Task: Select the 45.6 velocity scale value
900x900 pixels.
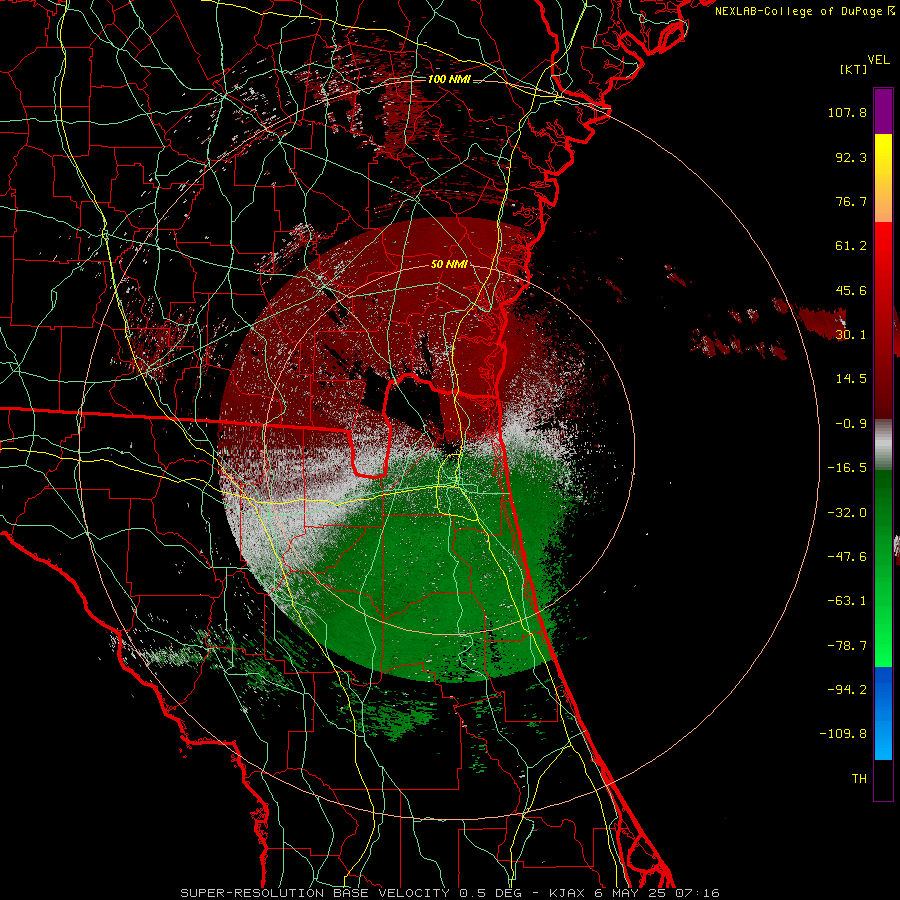Action: coord(851,290)
